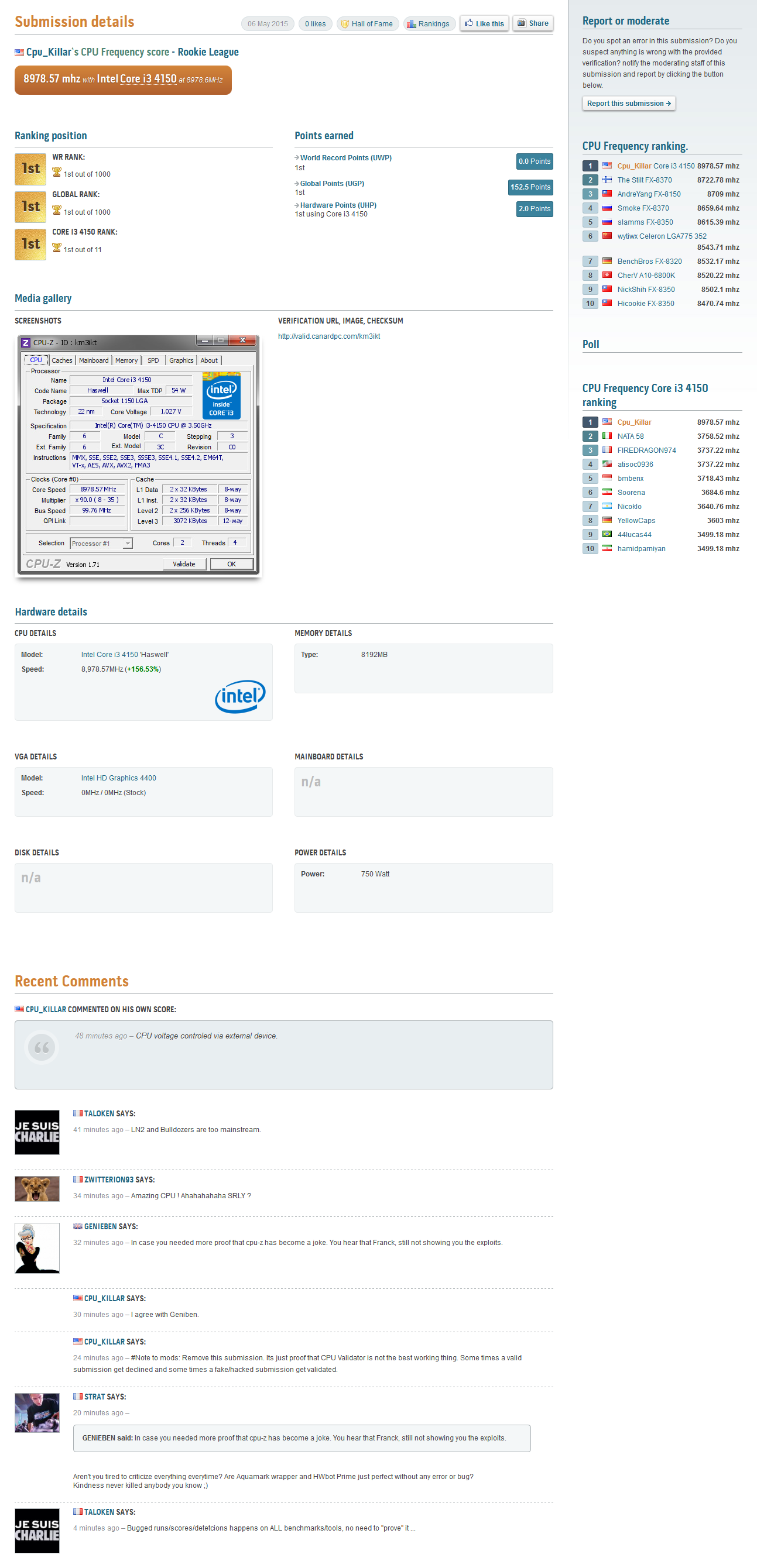Click the Global Rank 1st gold badge
This screenshot has height=1568, width=757.
30,207
